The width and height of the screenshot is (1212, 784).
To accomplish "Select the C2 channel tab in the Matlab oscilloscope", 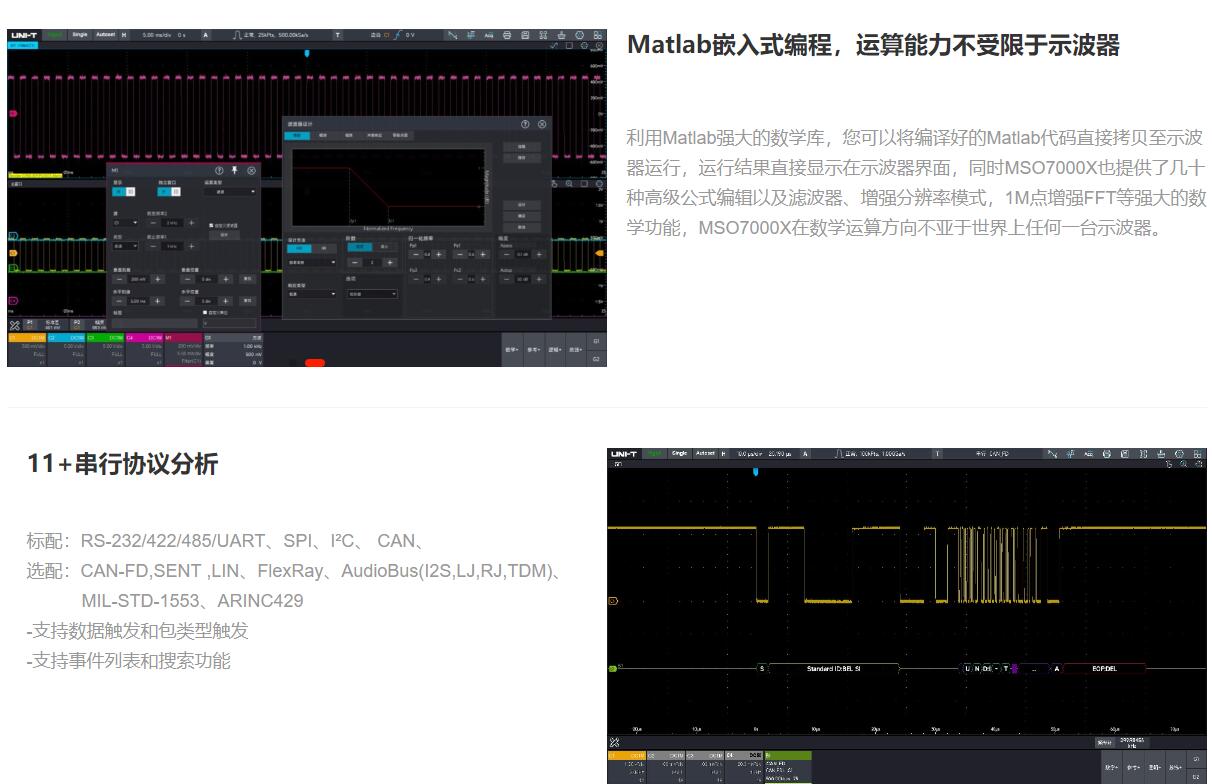I will (66, 338).
